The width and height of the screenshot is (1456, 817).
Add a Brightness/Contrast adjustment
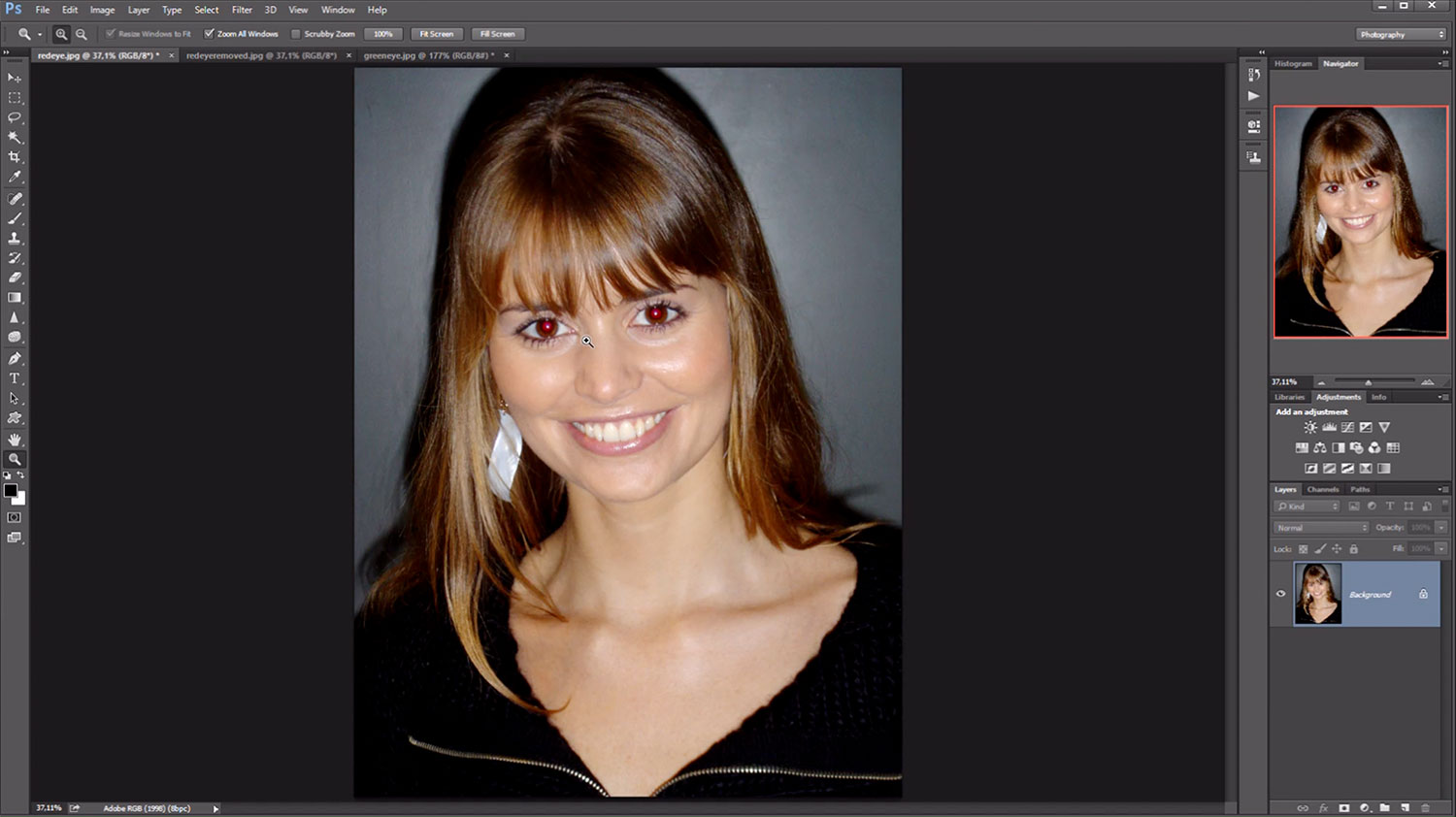coord(1310,428)
